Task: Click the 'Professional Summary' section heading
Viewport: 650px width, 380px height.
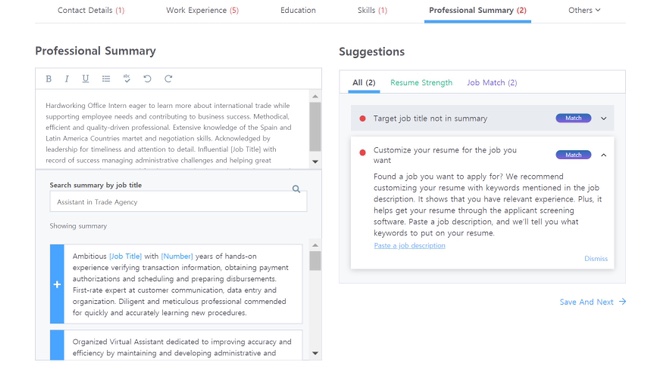Action: pos(95,51)
